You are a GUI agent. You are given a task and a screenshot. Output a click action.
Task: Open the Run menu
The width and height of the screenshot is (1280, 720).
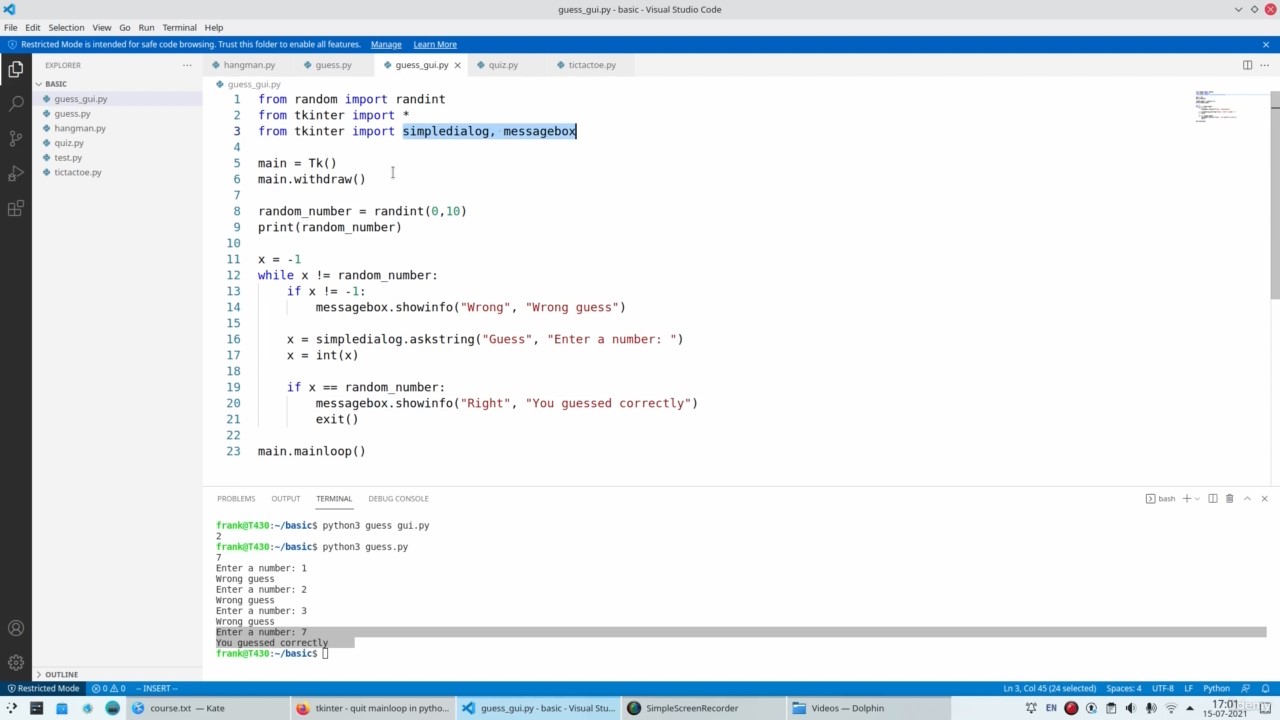pos(147,27)
